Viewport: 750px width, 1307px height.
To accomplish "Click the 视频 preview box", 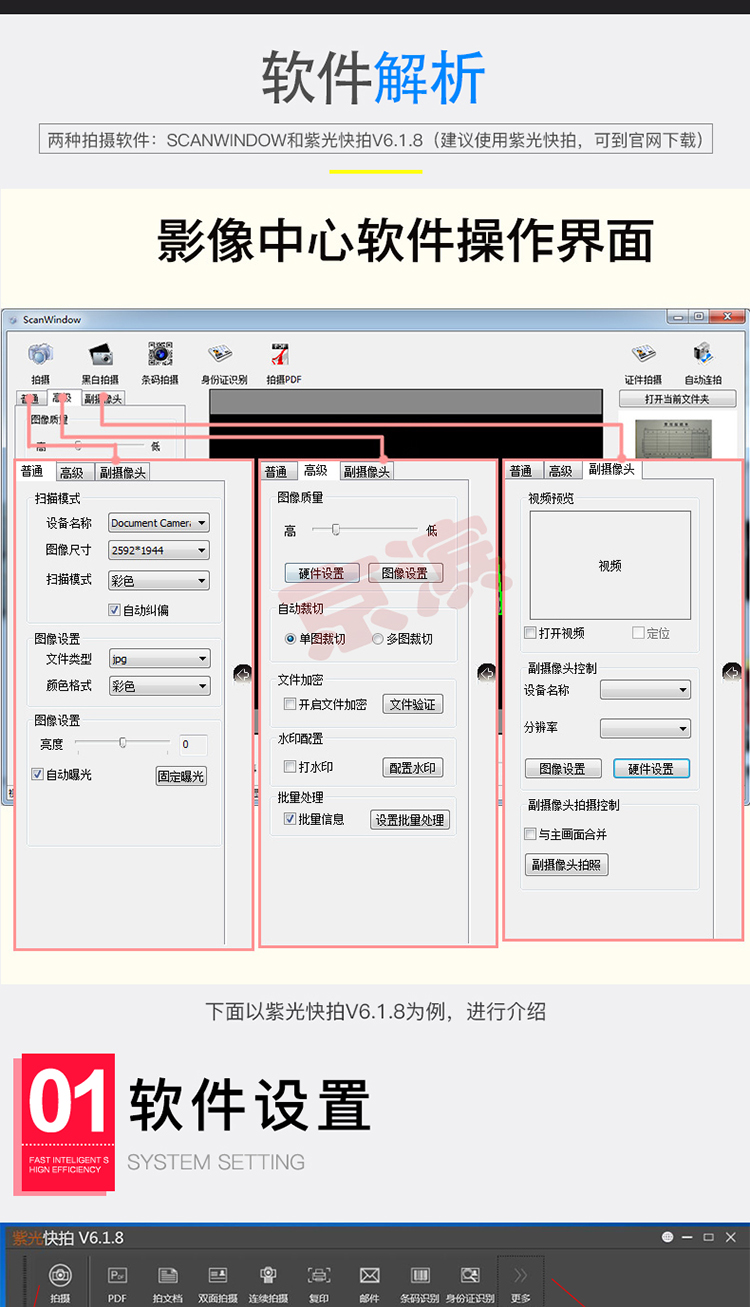I will [610, 565].
